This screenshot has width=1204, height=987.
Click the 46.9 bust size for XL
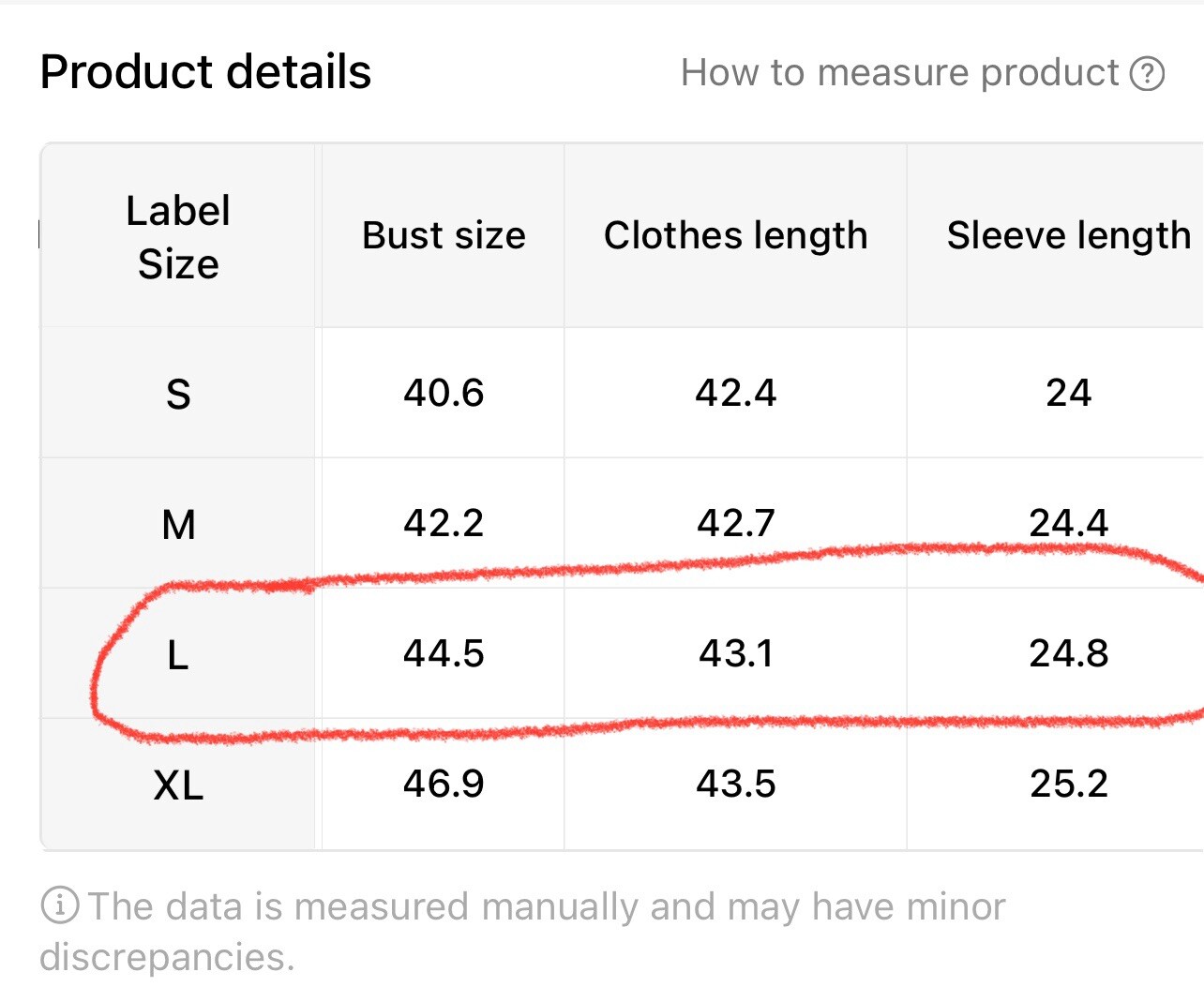click(444, 784)
